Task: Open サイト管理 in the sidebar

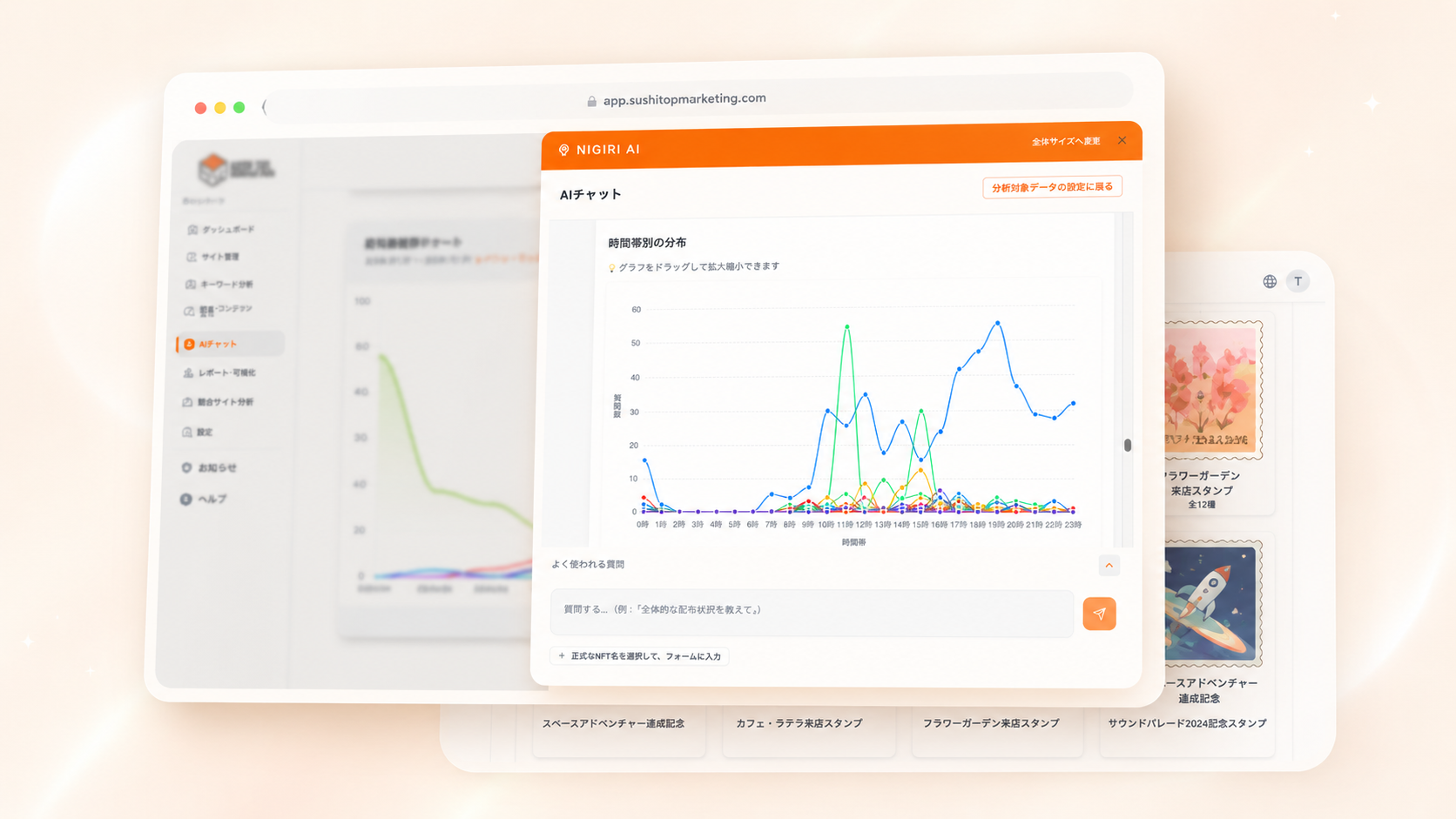Action: coord(221,257)
